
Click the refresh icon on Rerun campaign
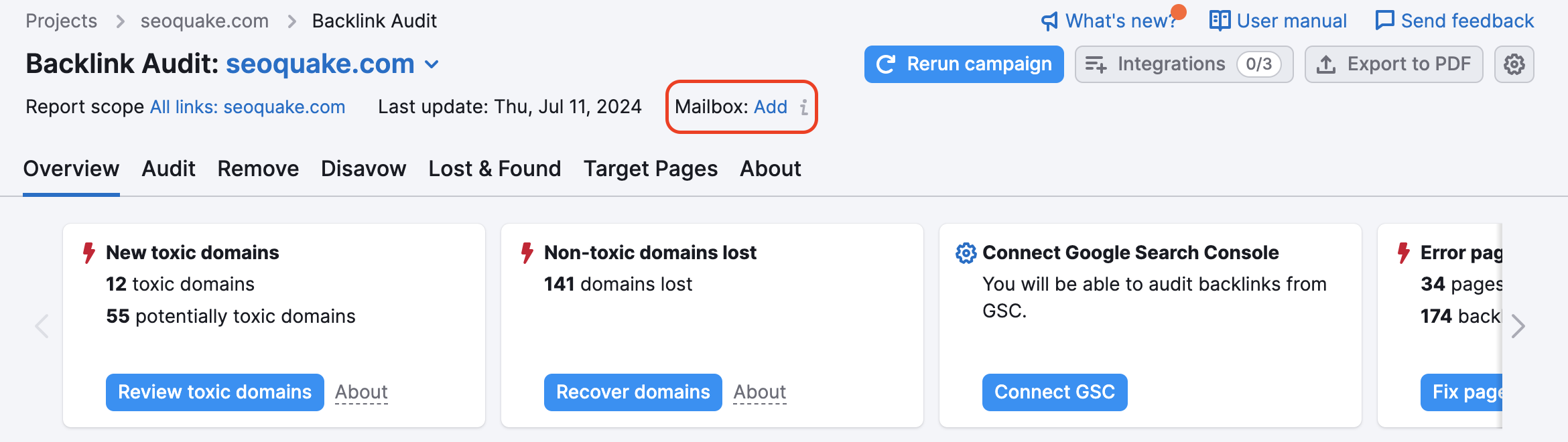click(x=887, y=64)
